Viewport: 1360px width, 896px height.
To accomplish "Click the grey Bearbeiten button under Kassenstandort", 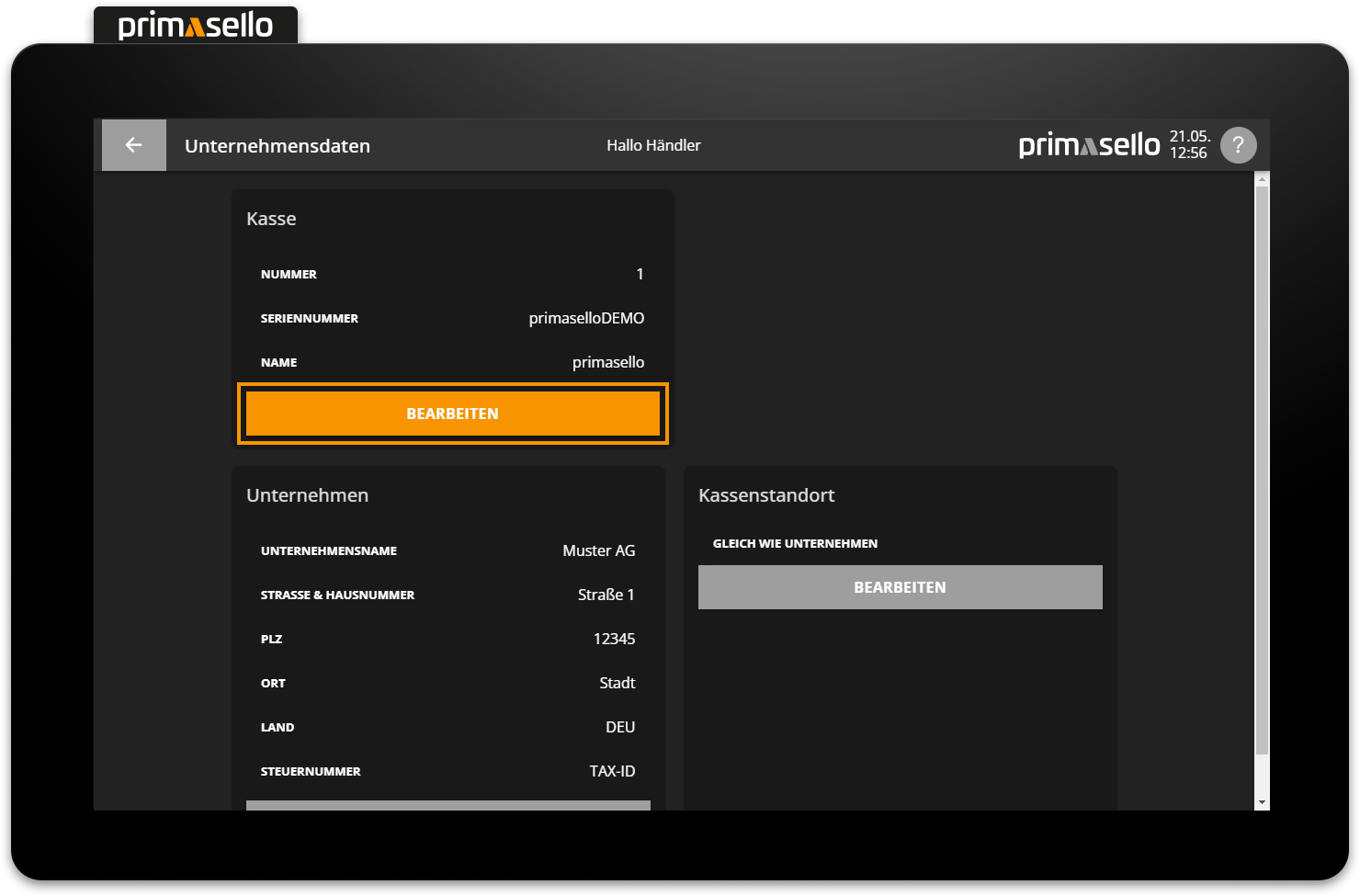I will 900,587.
